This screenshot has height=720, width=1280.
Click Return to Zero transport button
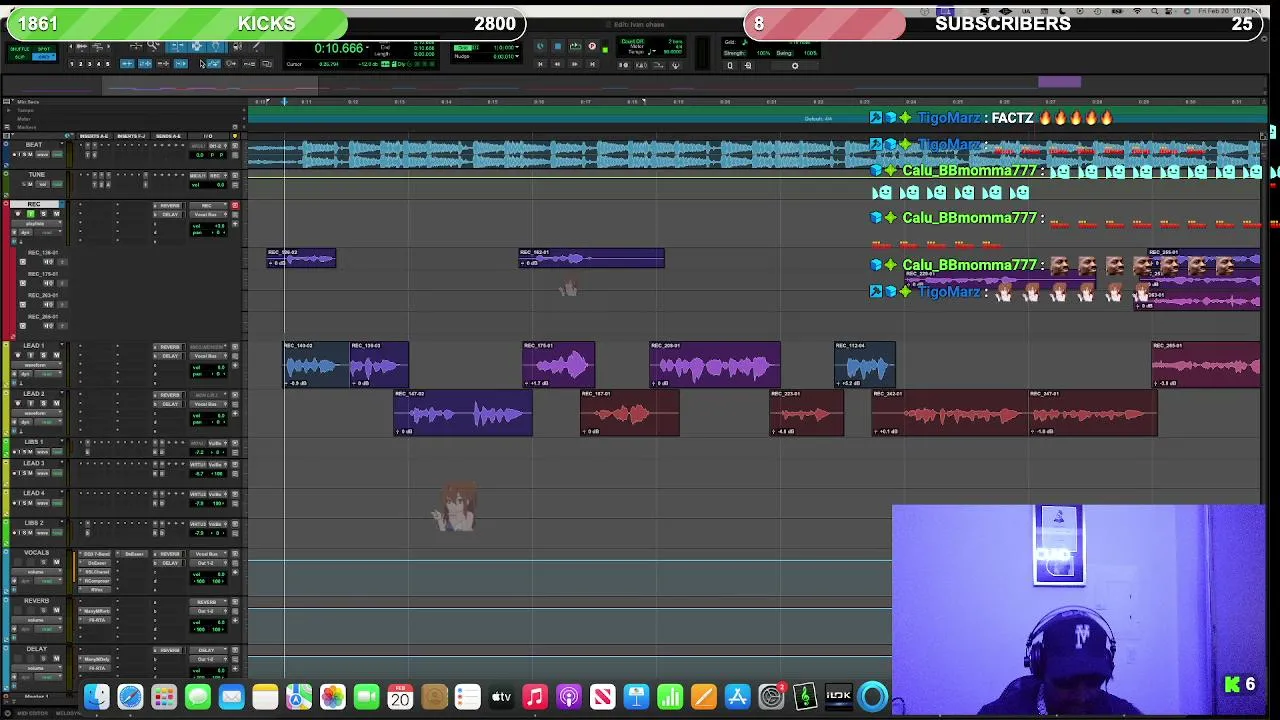540,64
